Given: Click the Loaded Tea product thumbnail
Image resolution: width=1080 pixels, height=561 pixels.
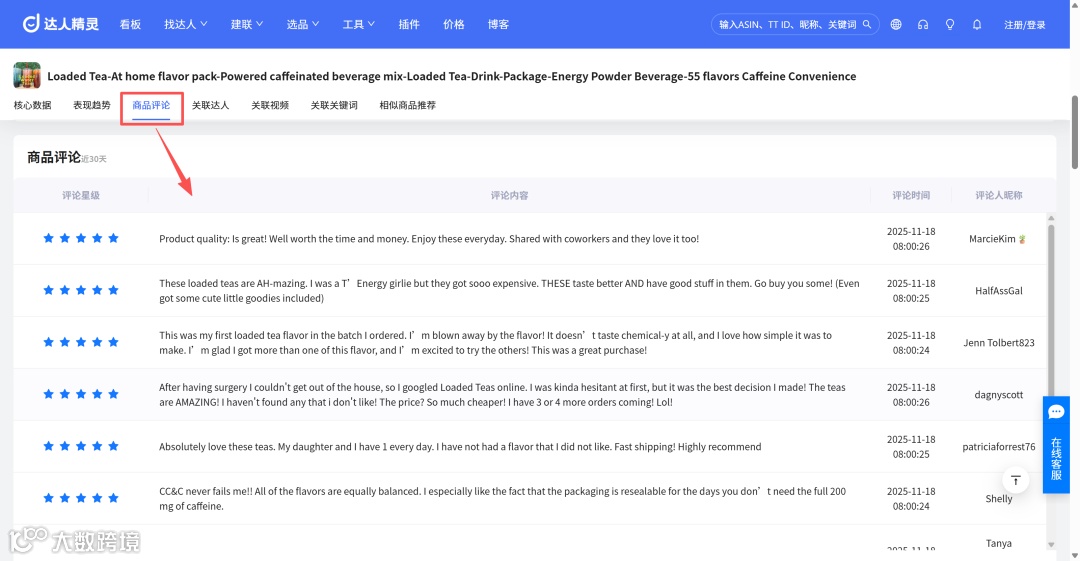Looking at the screenshot, I should (x=27, y=75).
